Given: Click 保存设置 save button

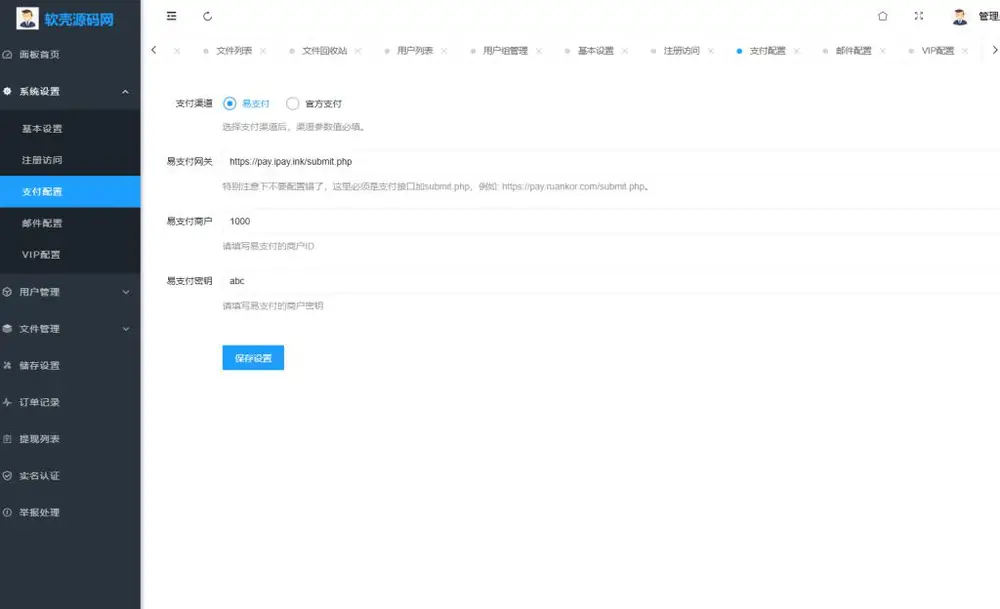Looking at the screenshot, I should (x=253, y=358).
